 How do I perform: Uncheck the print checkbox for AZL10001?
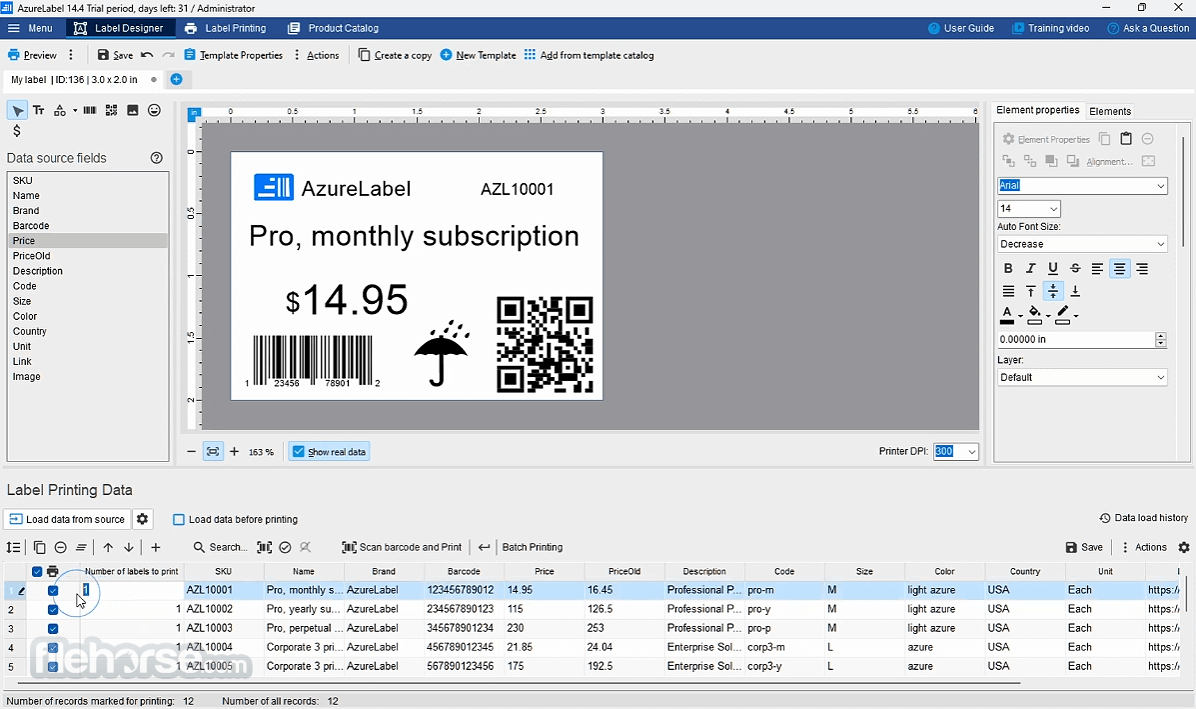tap(53, 590)
